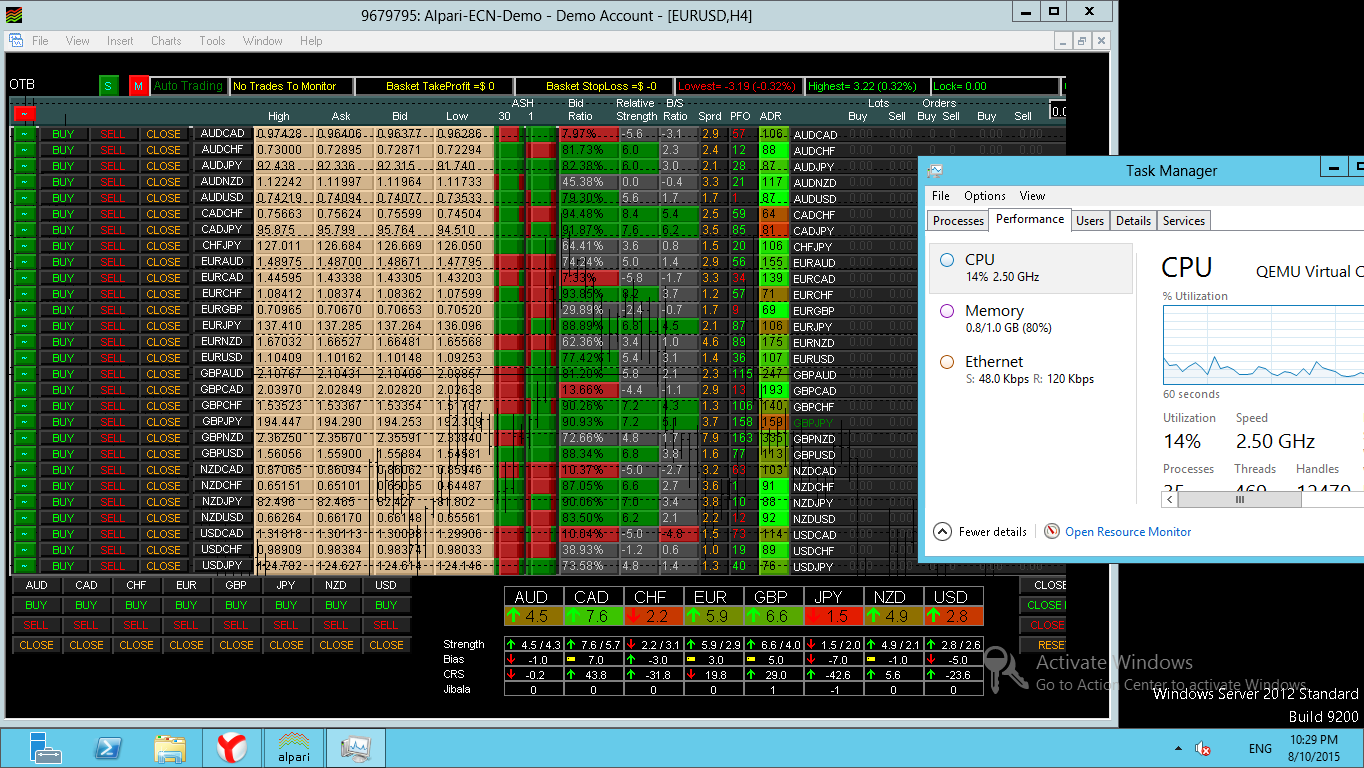The height and width of the screenshot is (768, 1364).
Task: Click SELL under the JPY currency column
Action: [x=286, y=625]
